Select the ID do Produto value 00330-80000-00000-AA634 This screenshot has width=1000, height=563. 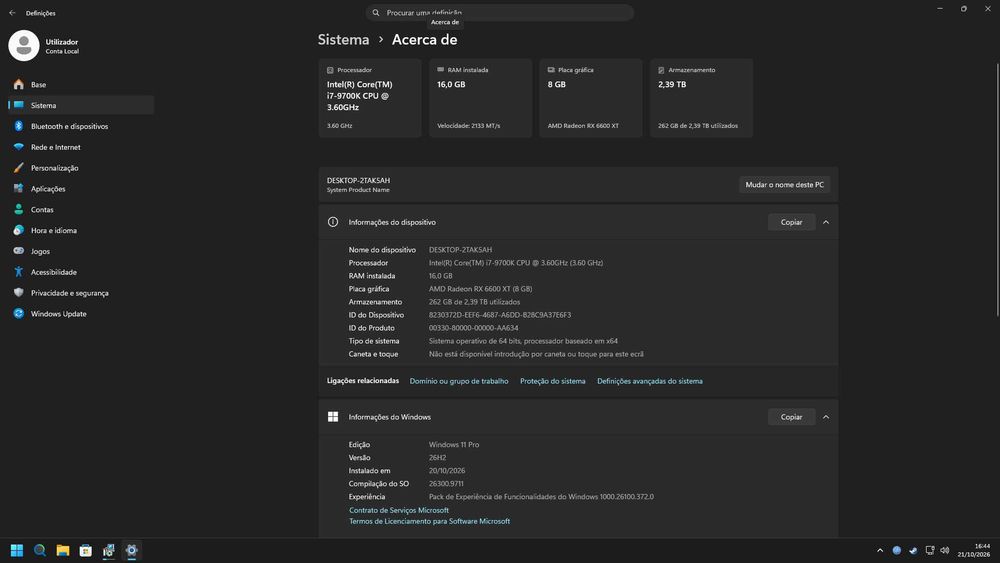[473, 328]
